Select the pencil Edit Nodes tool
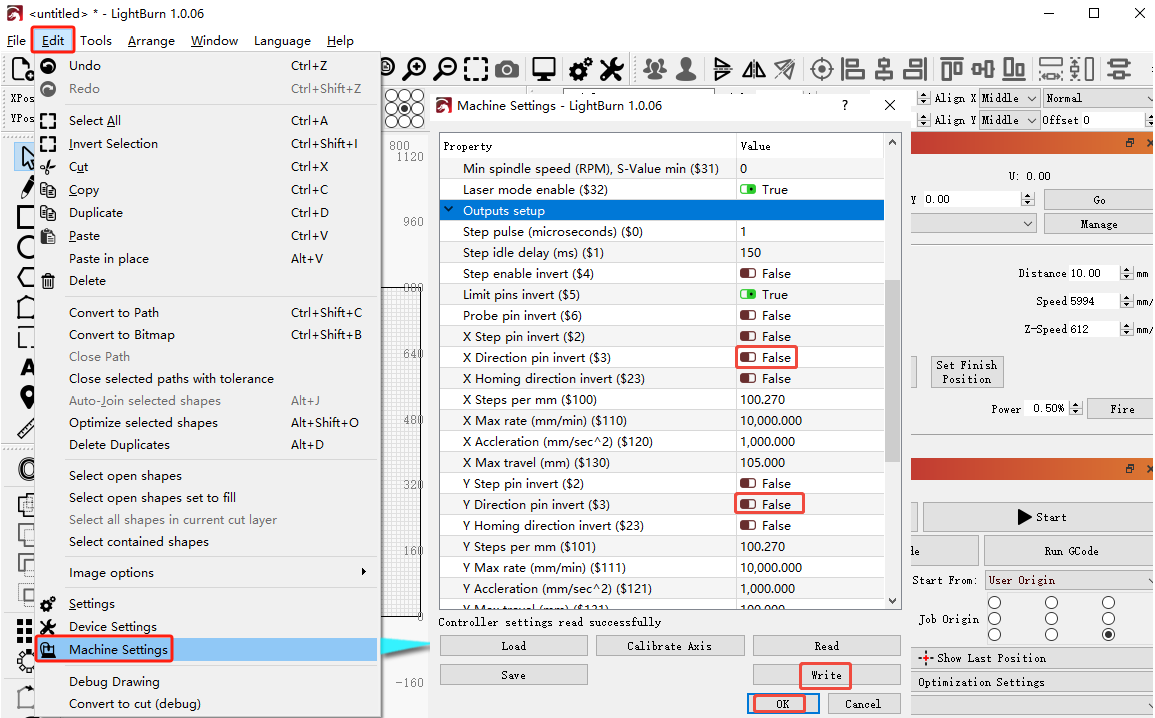Screen dimensions: 1155x718 point(27,187)
